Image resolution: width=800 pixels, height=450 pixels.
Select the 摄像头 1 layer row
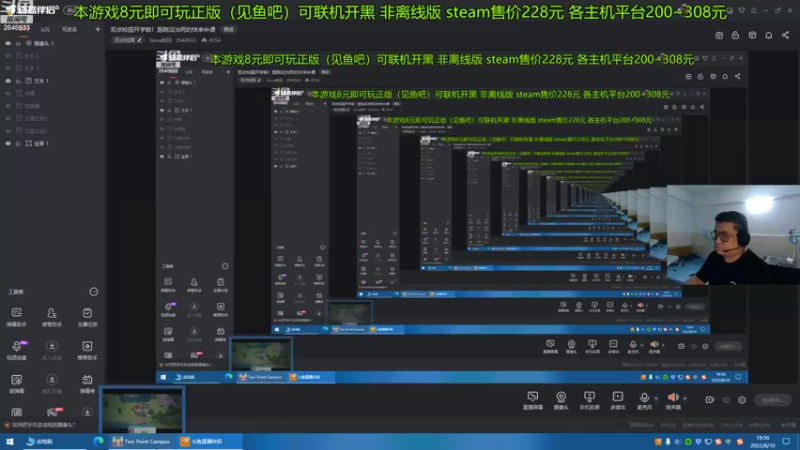pyautogui.click(x=52, y=43)
